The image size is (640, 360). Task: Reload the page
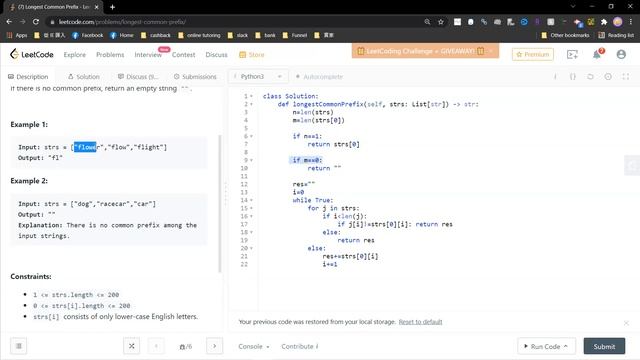pos(36,22)
